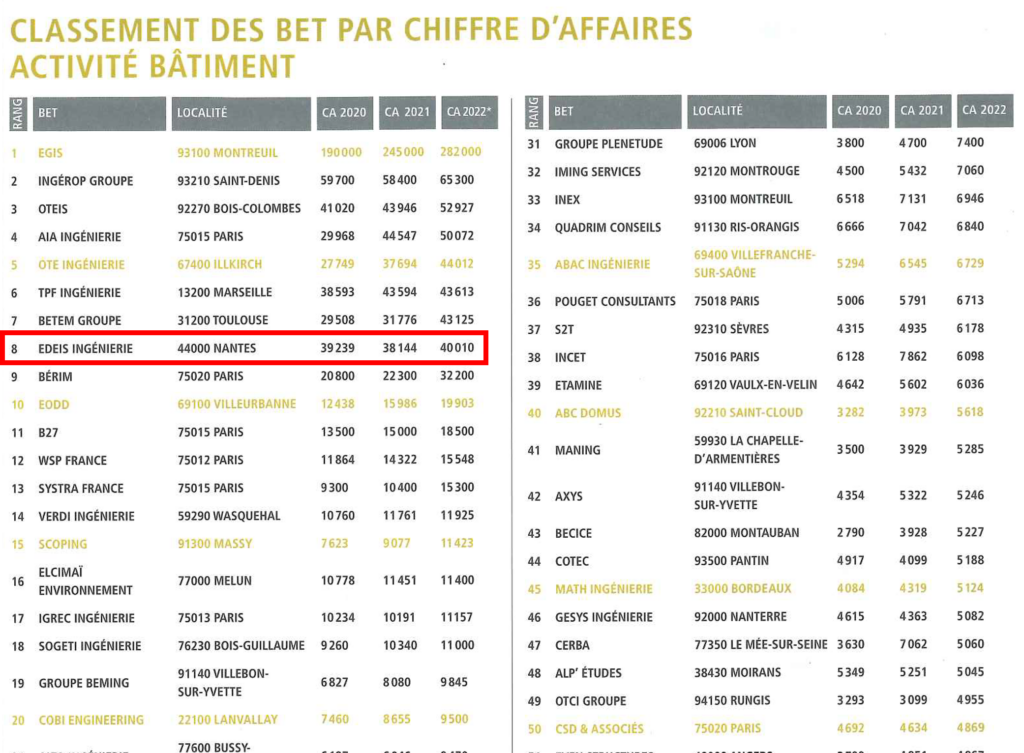Select the BETEM GROUPE row name
Viewport: 1024px width, 753px height.
[x=80, y=321]
